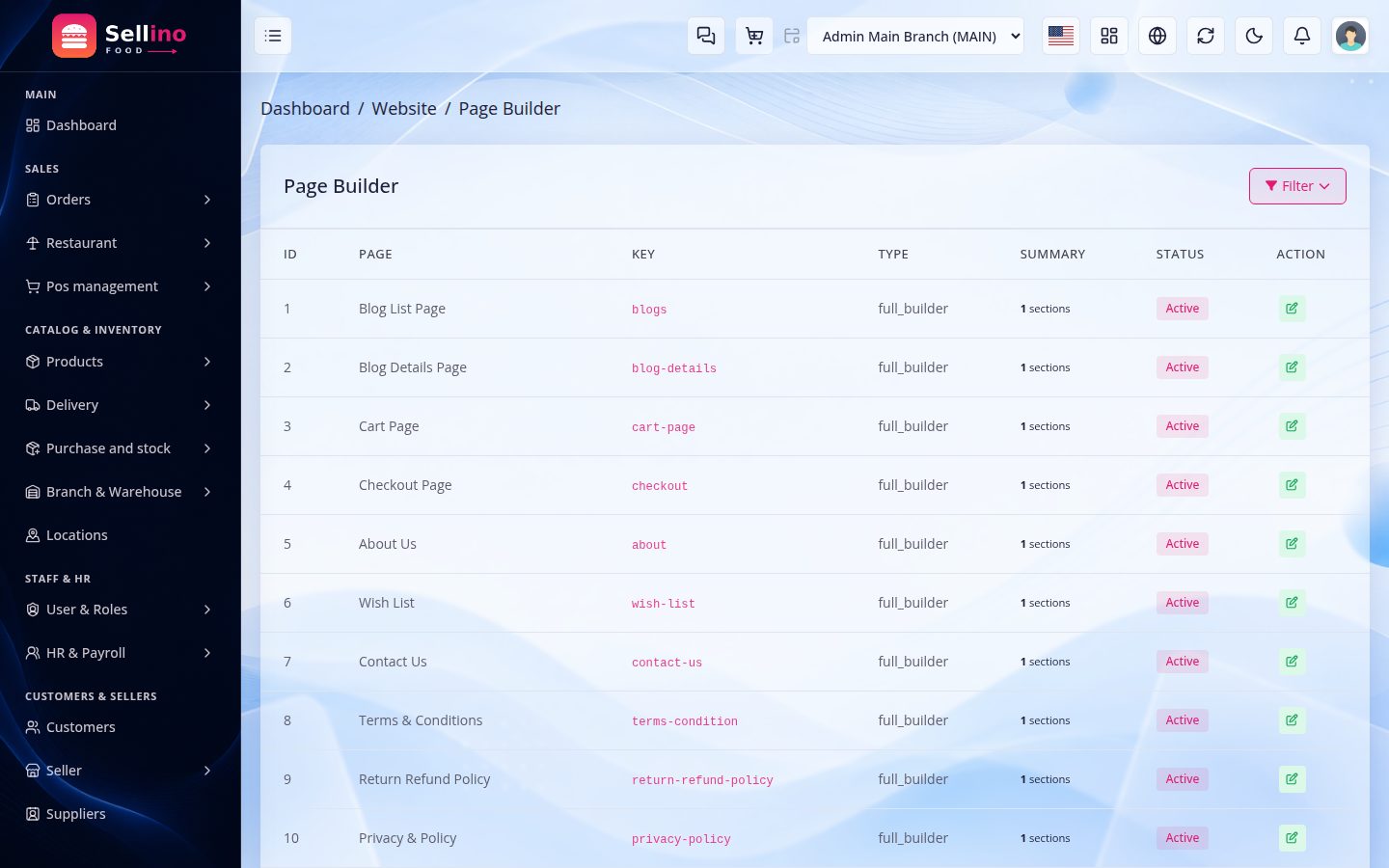Open Dashboard in the sidebar
Viewport: 1389px width, 868px height.
tap(120, 125)
